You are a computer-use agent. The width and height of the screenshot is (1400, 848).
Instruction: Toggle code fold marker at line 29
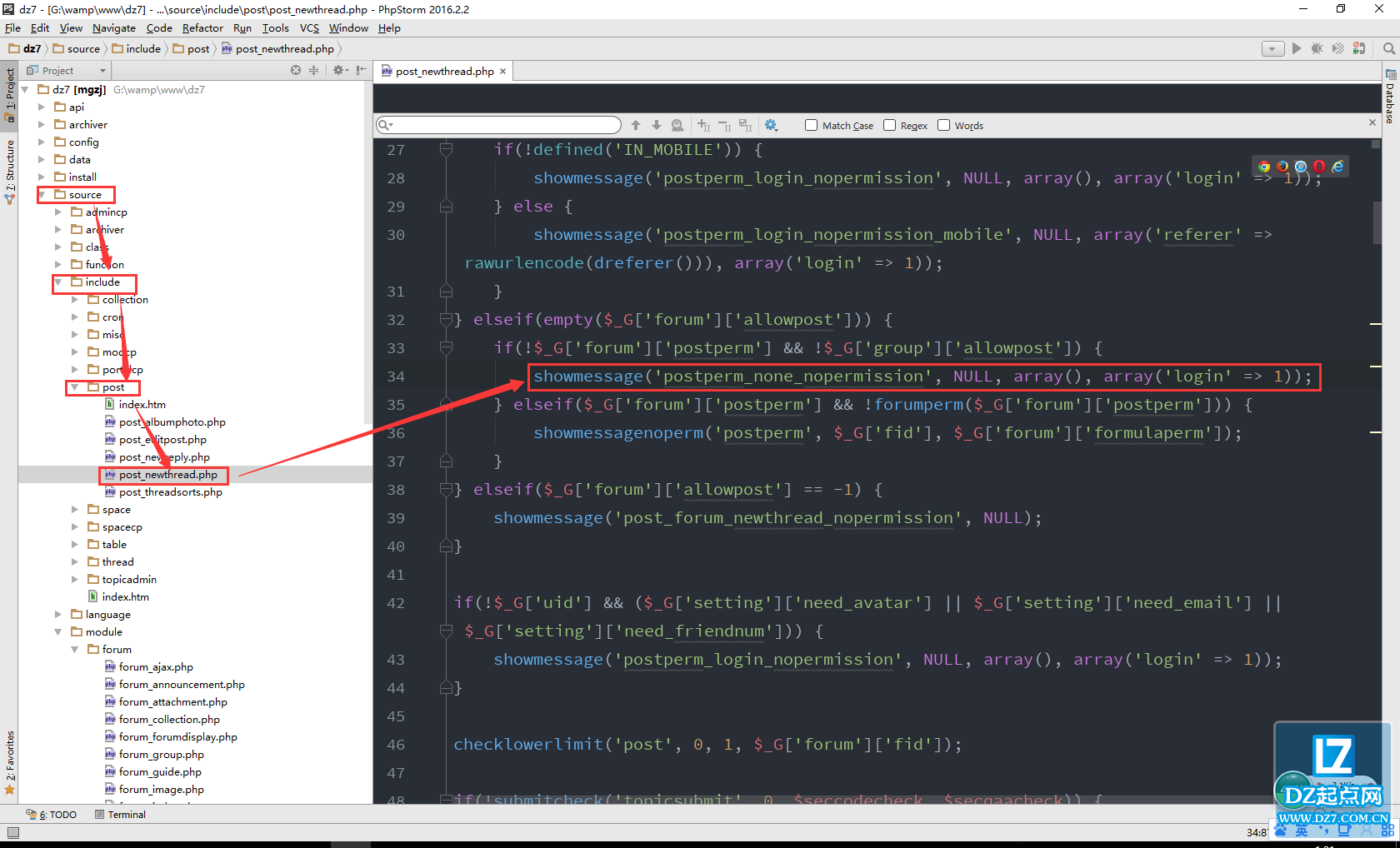tap(446, 207)
